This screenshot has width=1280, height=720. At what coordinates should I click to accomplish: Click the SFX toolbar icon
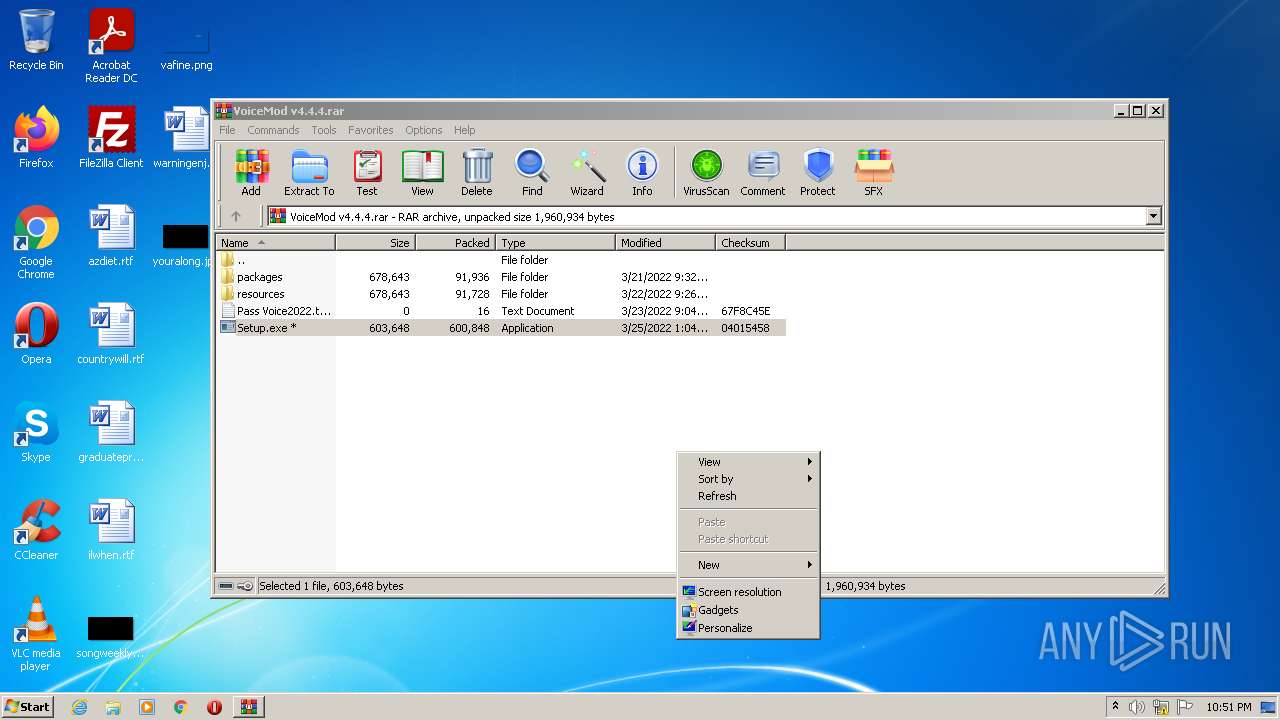pyautogui.click(x=874, y=173)
